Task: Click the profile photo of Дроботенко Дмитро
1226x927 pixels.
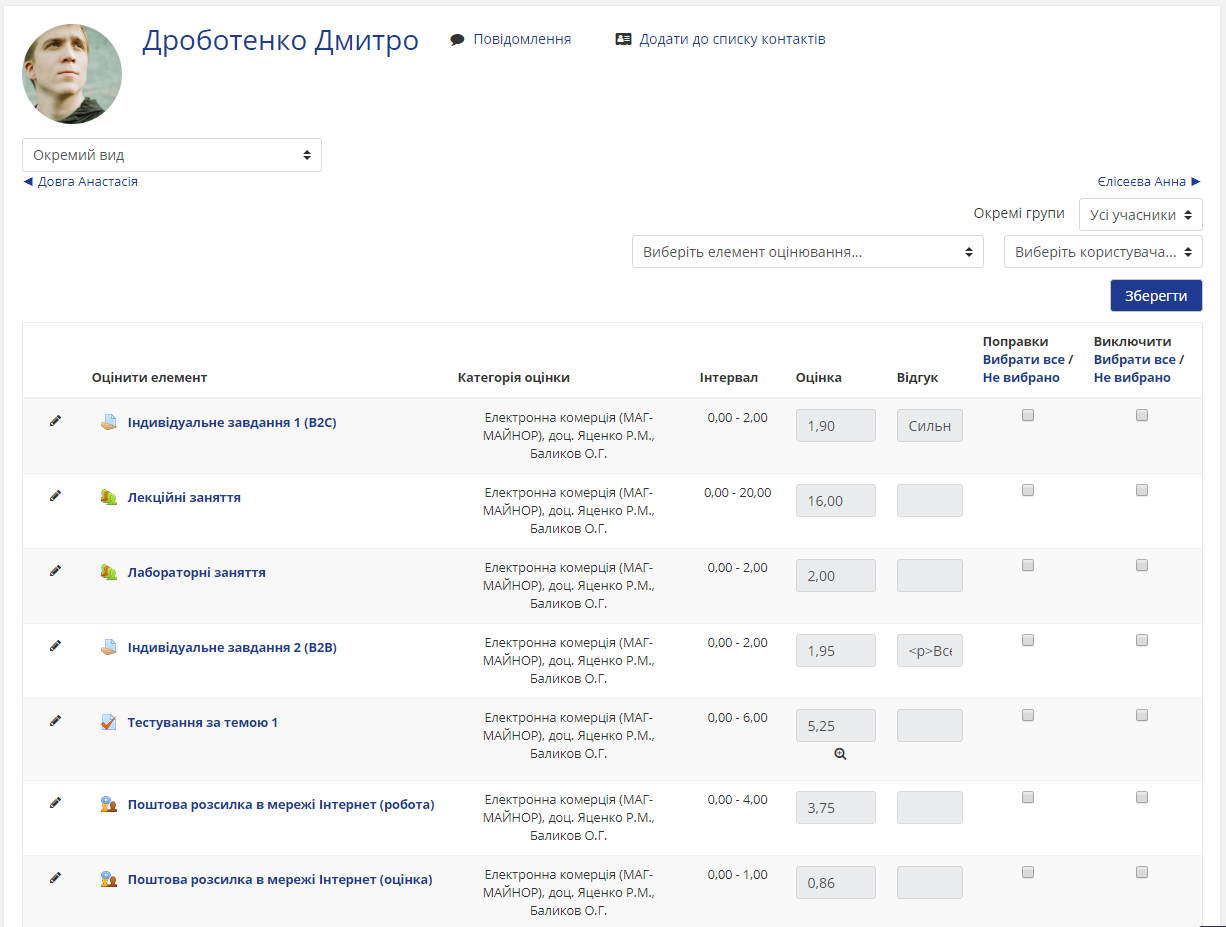Action: tap(72, 74)
